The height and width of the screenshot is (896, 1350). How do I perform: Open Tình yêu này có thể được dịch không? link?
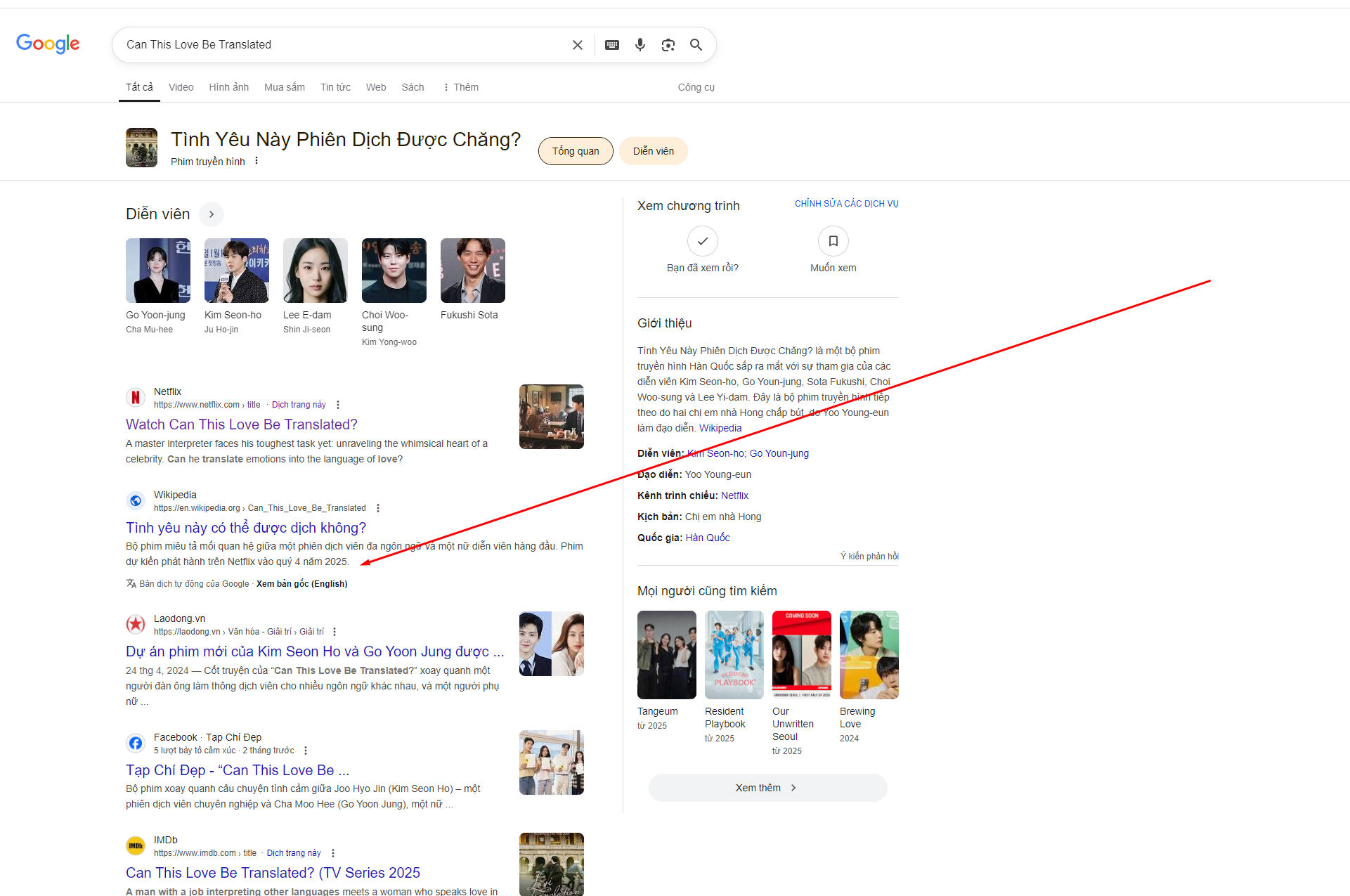point(246,528)
